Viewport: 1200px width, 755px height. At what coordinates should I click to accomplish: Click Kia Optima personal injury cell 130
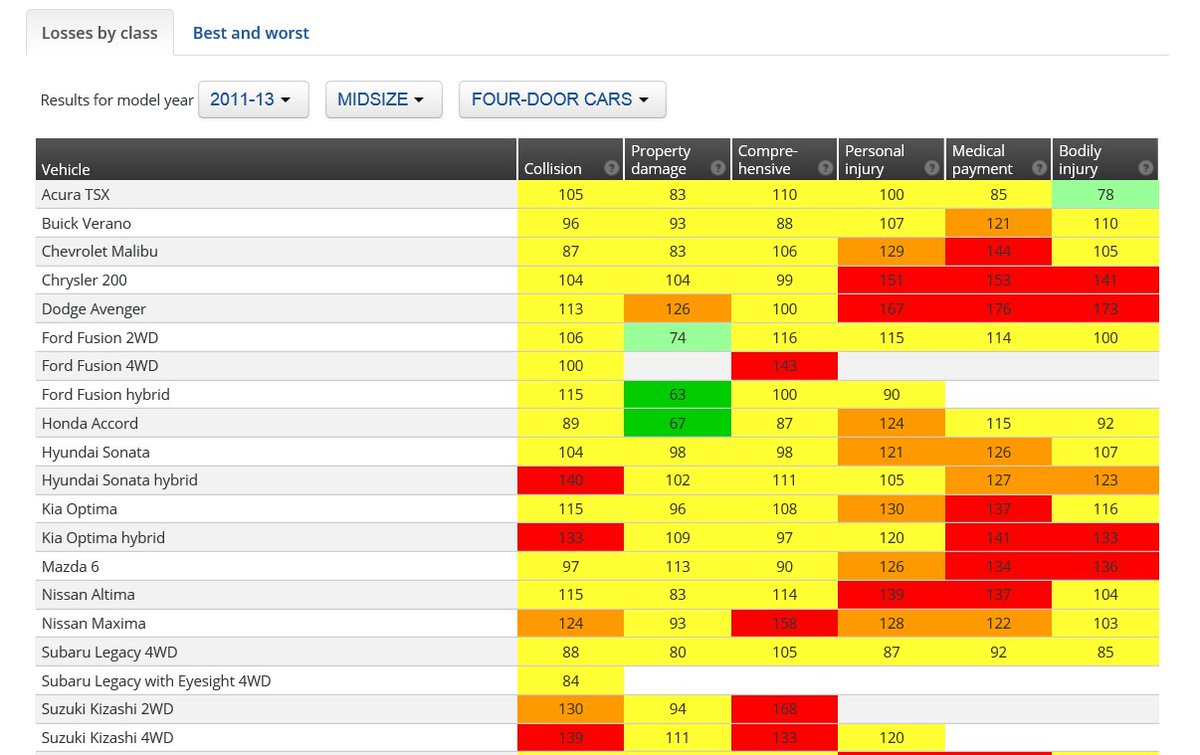pos(891,509)
